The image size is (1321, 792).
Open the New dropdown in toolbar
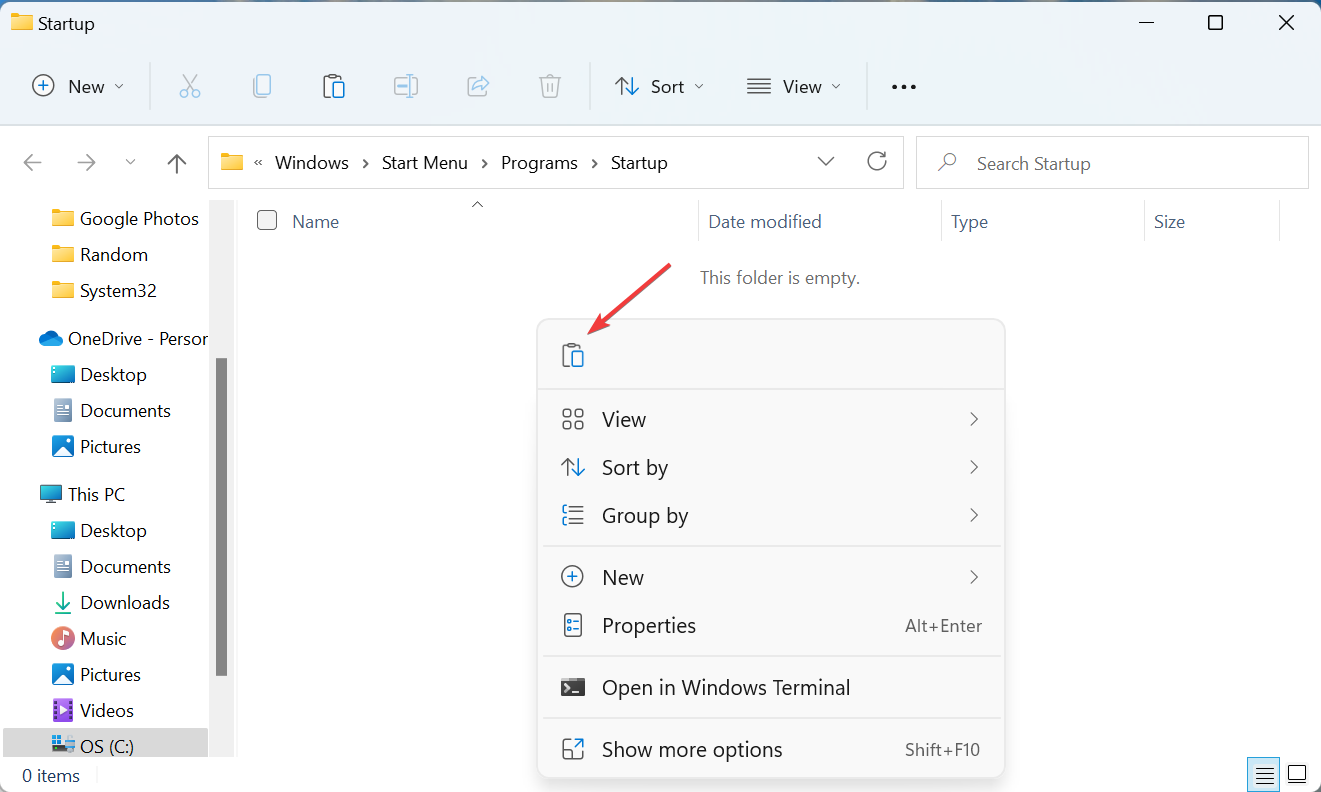pyautogui.click(x=78, y=86)
